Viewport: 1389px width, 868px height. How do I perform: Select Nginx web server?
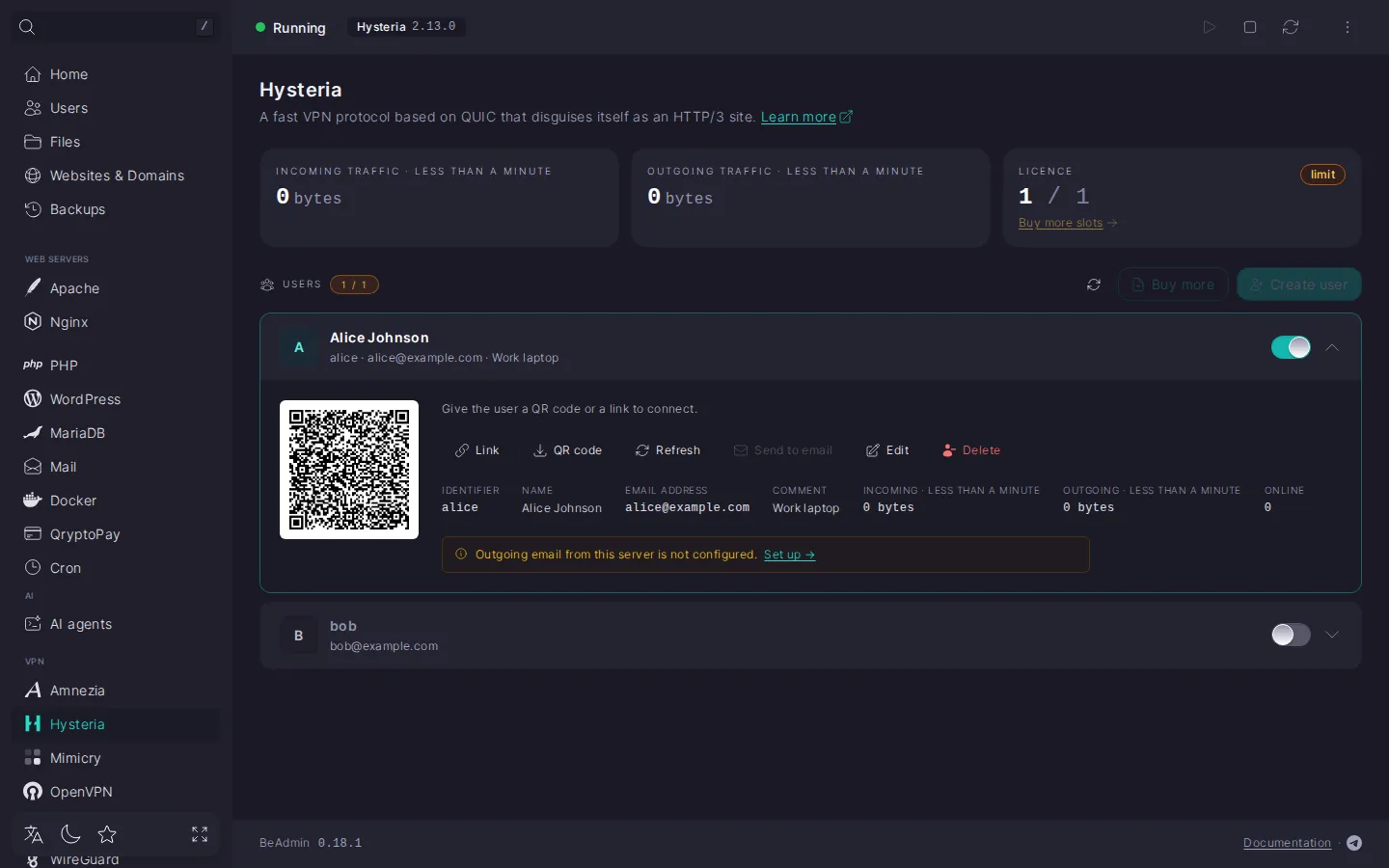tap(116, 322)
